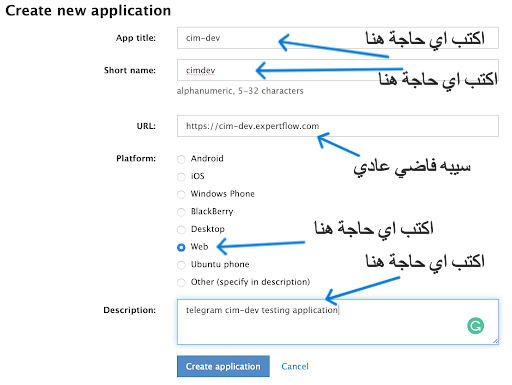Screen dimensions: 512x385
Task: Select Desktop platform option
Action: (181, 230)
